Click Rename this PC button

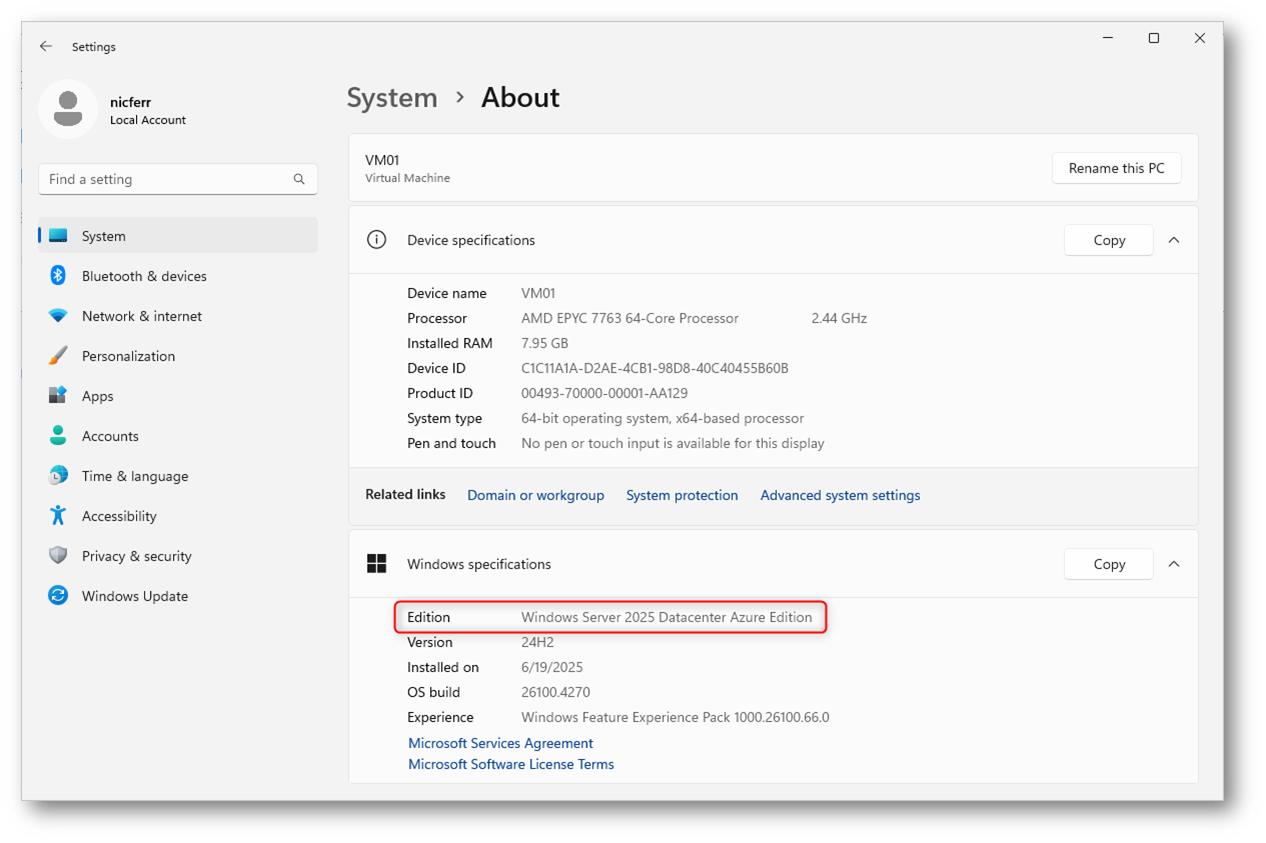(1116, 168)
